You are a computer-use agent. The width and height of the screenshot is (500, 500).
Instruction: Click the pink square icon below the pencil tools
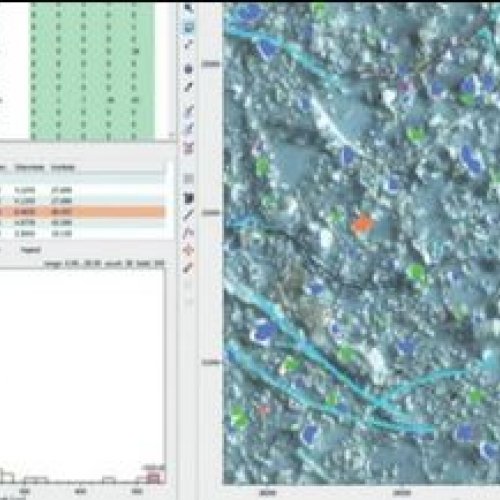click(x=189, y=148)
